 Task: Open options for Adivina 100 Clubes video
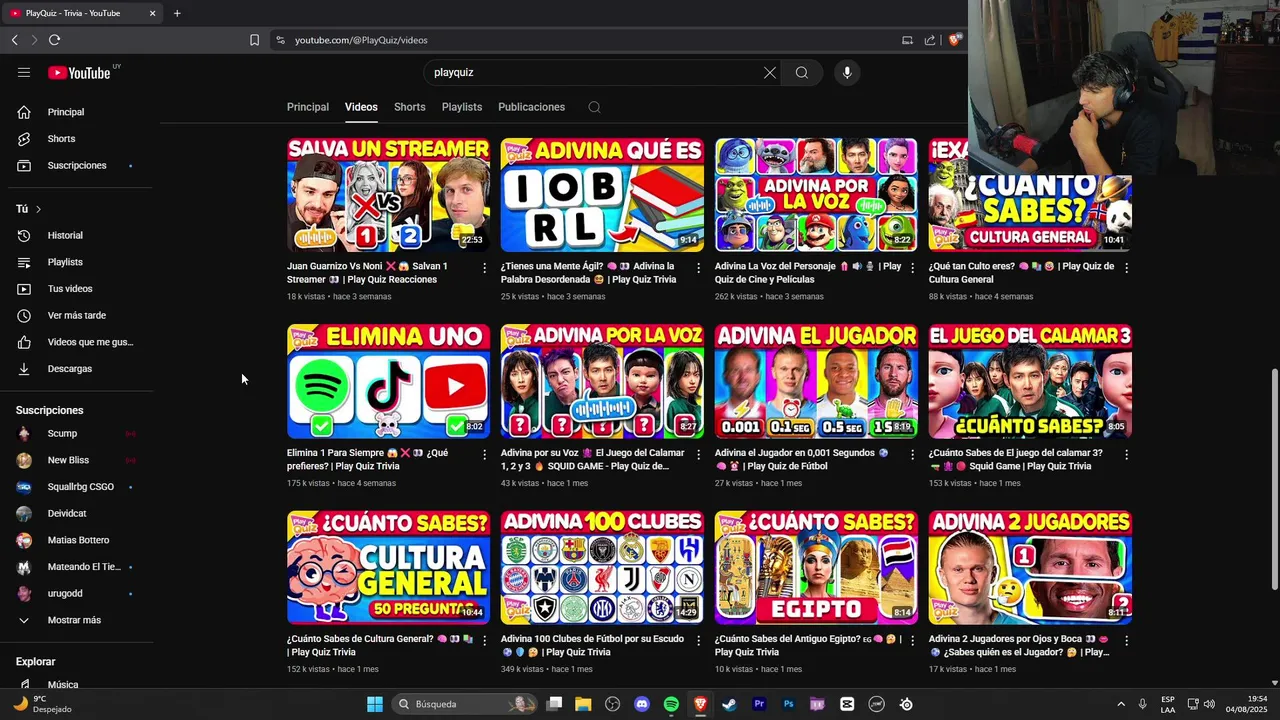[698, 640]
